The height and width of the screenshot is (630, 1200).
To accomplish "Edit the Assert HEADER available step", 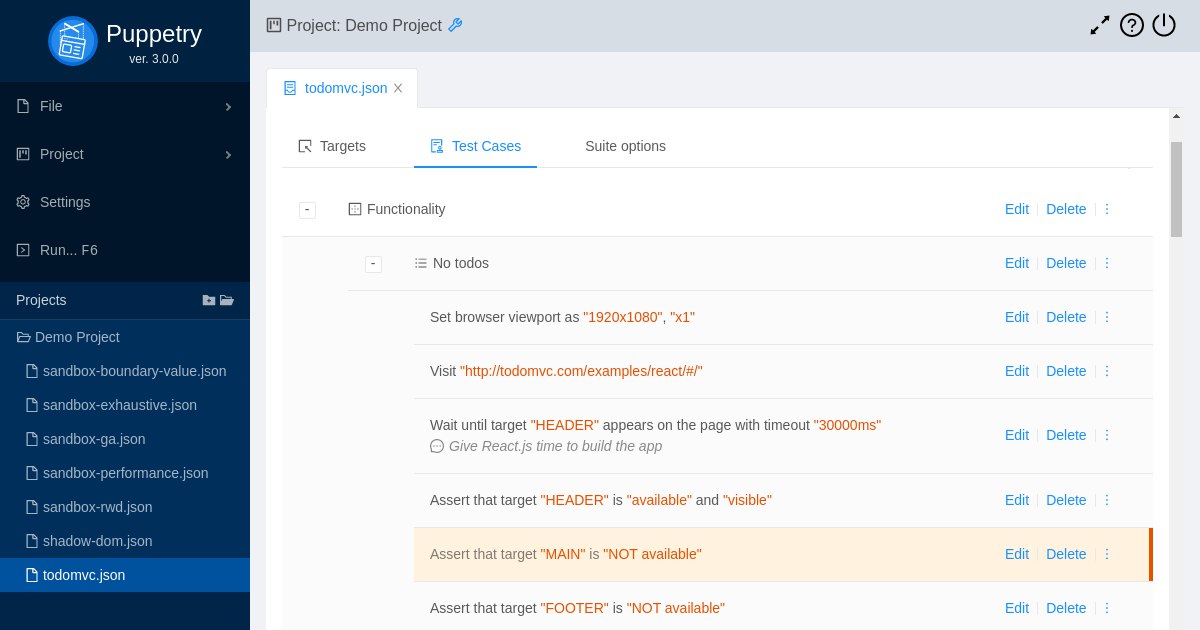I will (1017, 500).
